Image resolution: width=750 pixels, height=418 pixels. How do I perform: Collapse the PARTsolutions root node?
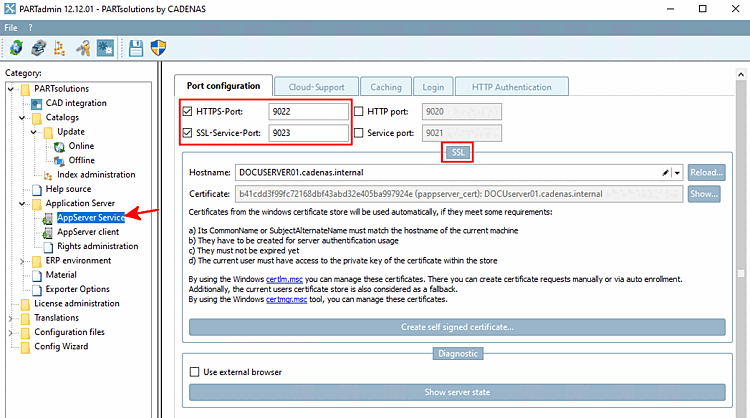pyautogui.click(x=11, y=89)
